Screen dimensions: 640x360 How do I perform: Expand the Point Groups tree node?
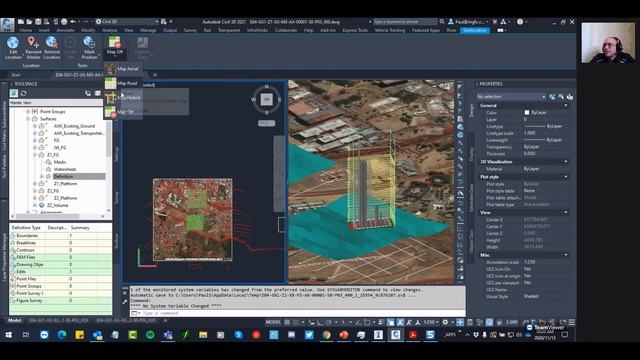[28, 111]
